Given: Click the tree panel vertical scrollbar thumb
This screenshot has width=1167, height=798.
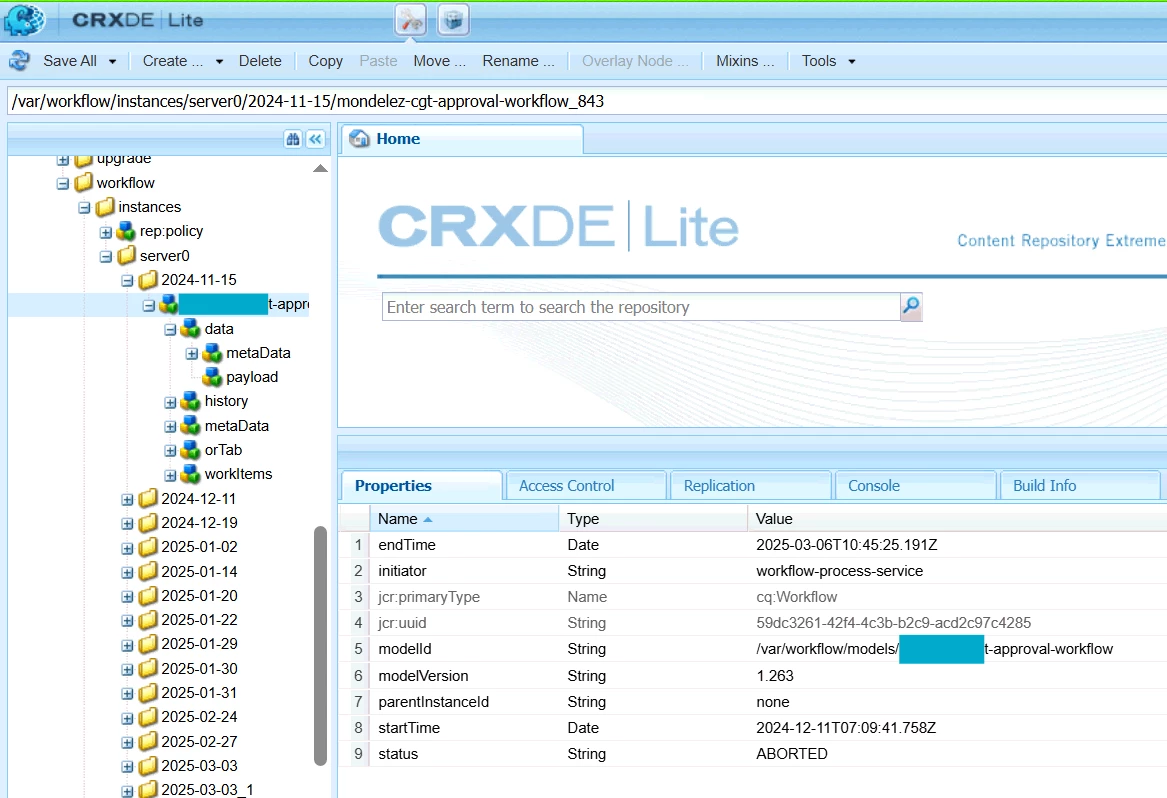Looking at the screenshot, I should pyautogui.click(x=321, y=645).
